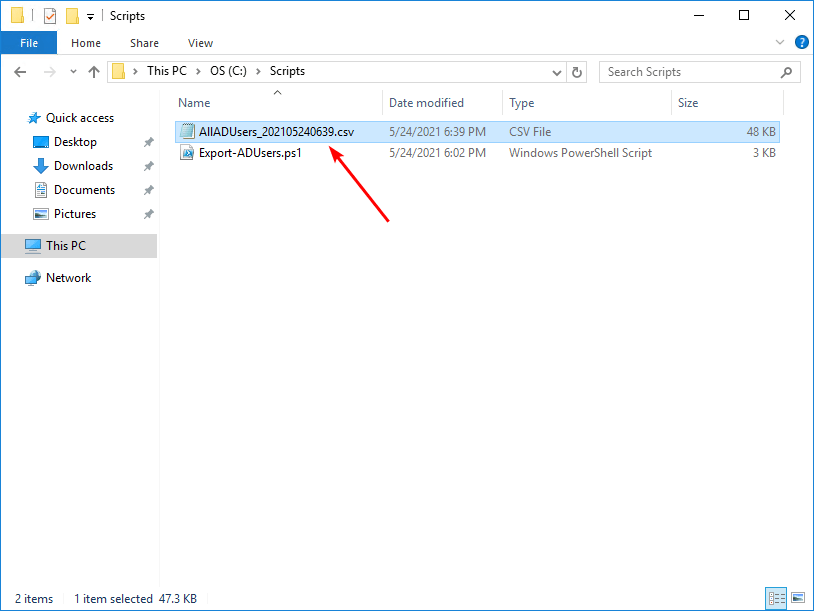Image resolution: width=814 pixels, height=611 pixels.
Task: Click the 48 KB size cell
Action: pyautogui.click(x=761, y=132)
